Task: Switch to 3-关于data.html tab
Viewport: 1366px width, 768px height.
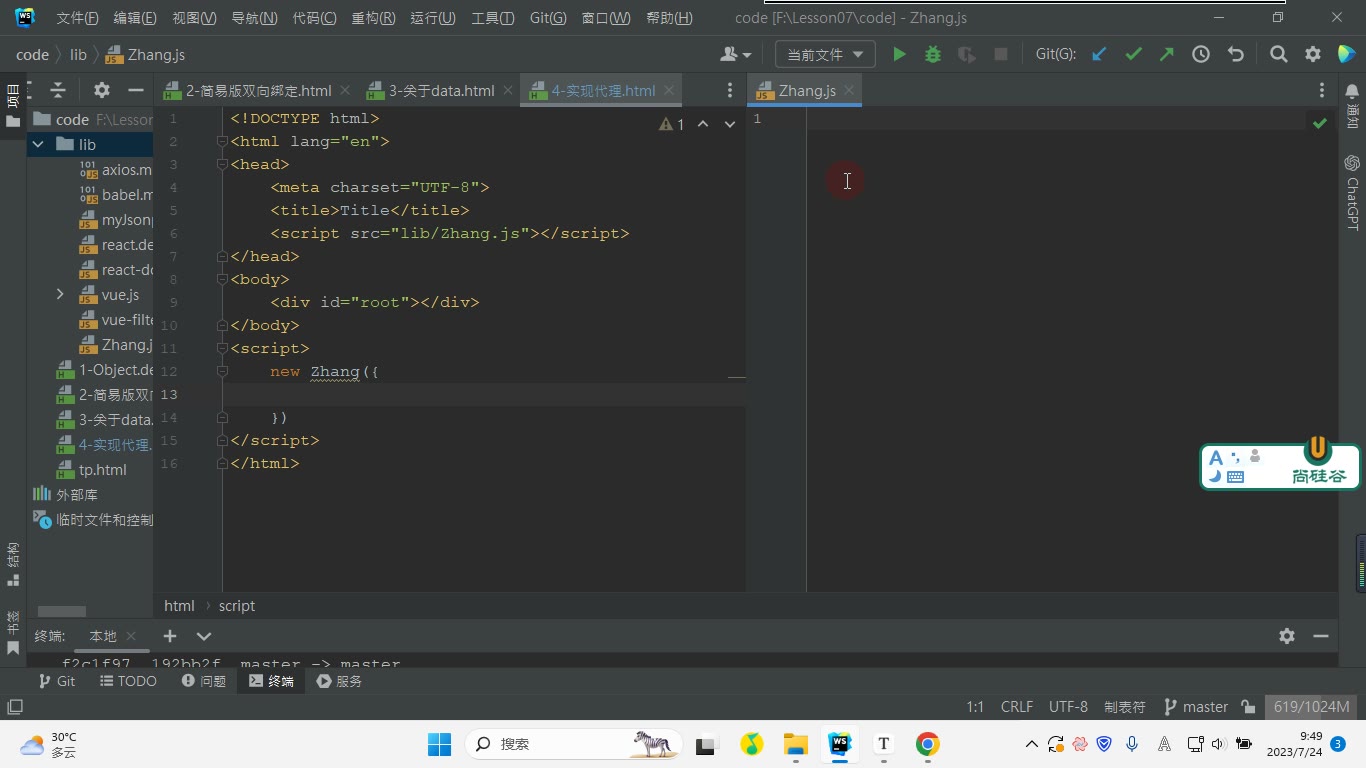Action: point(441,91)
